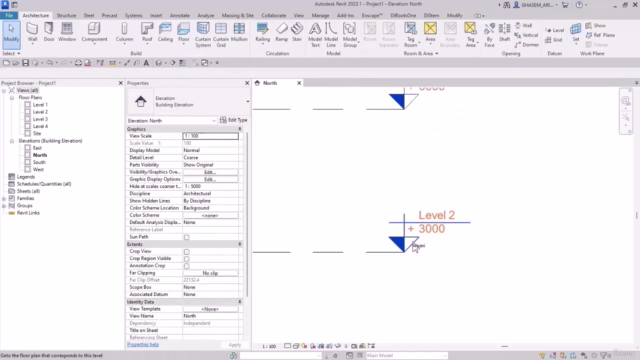Click the Area tool
Screen dimensions: 640x360
tap(430, 32)
